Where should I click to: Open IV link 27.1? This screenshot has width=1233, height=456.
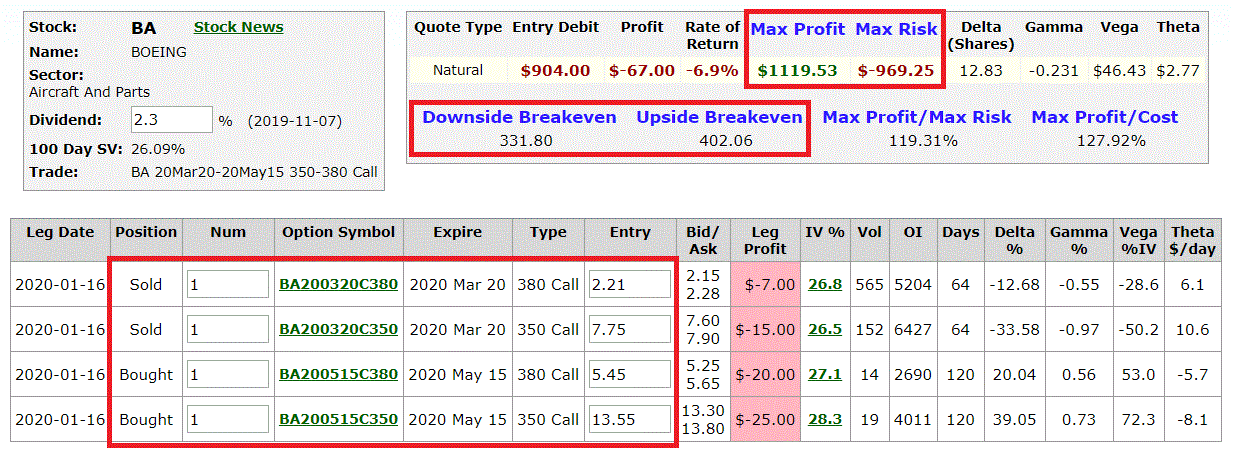click(x=825, y=374)
